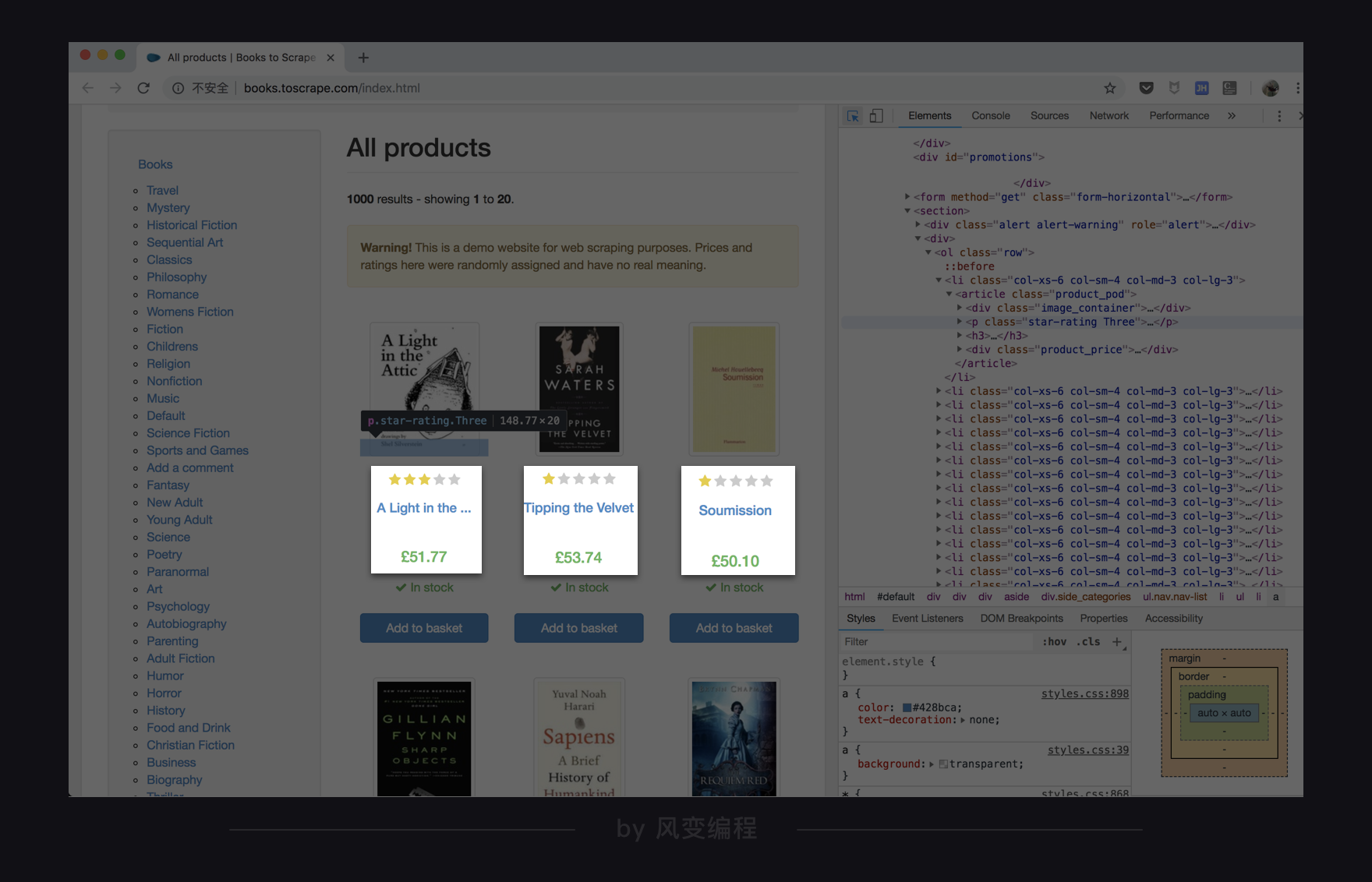Collapse the section node
Screen dimensions: 1372x882
point(907,211)
